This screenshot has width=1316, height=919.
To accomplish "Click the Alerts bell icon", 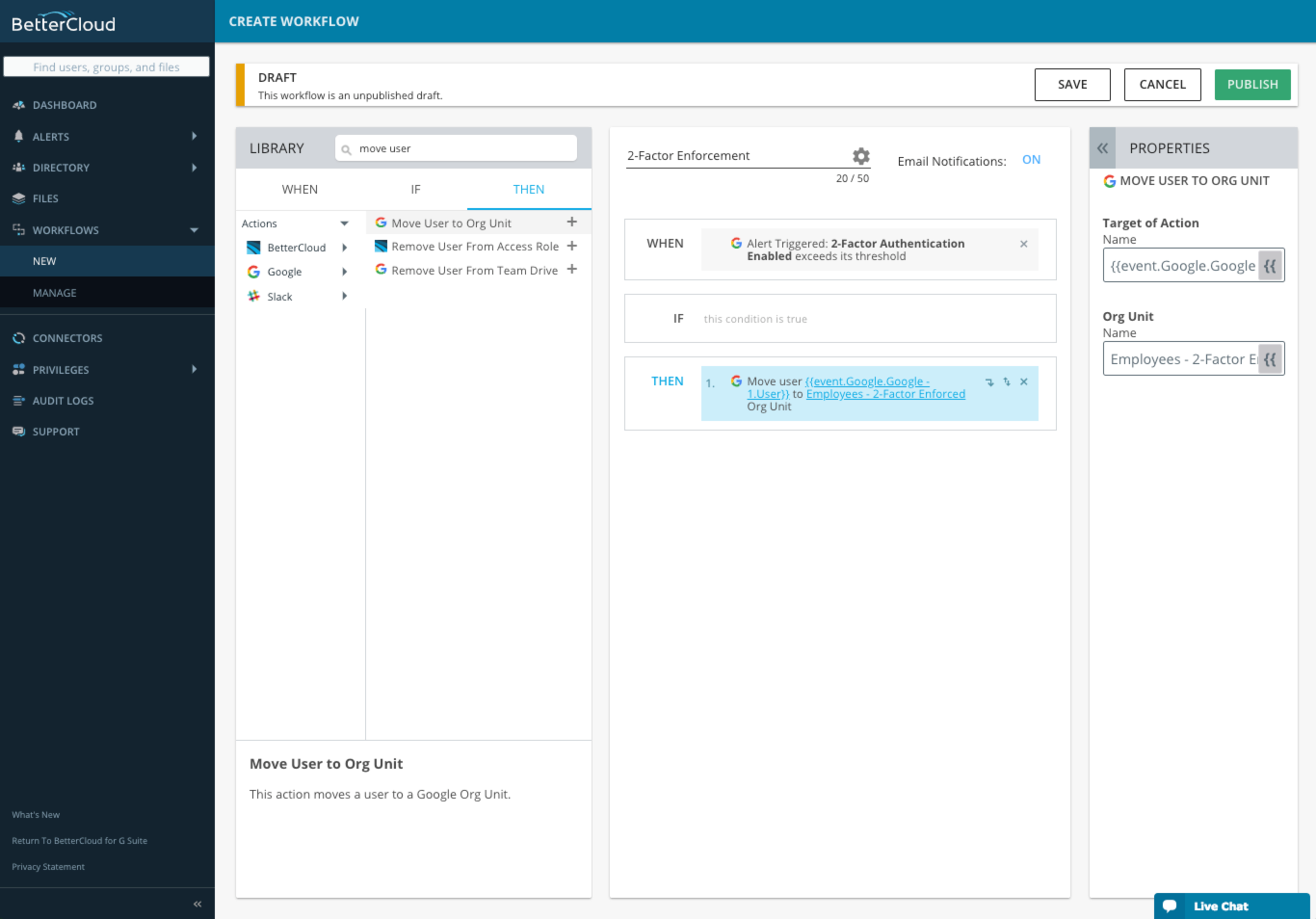I will pos(18,136).
